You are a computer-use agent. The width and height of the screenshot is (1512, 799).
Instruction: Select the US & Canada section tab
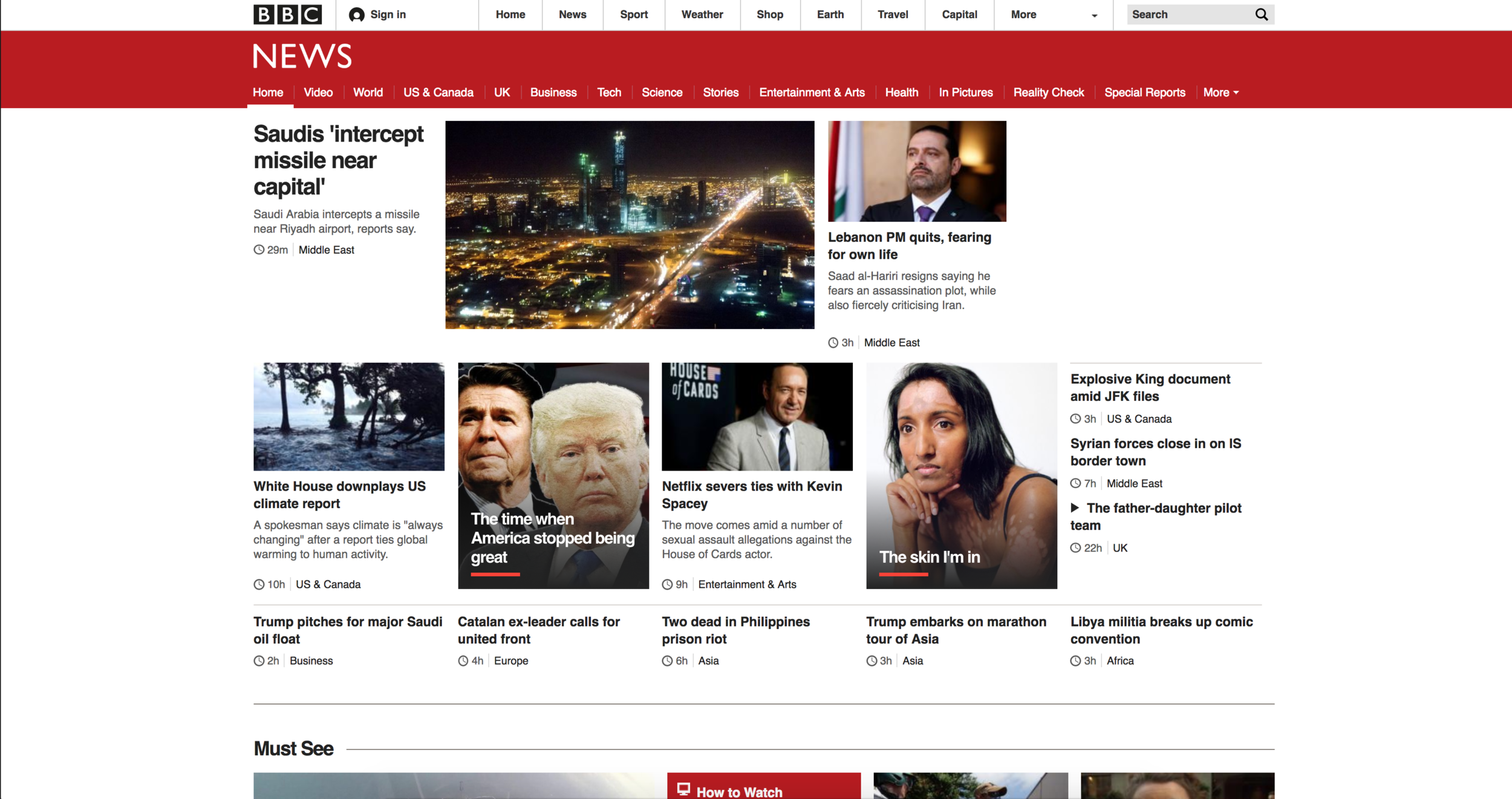(x=438, y=93)
